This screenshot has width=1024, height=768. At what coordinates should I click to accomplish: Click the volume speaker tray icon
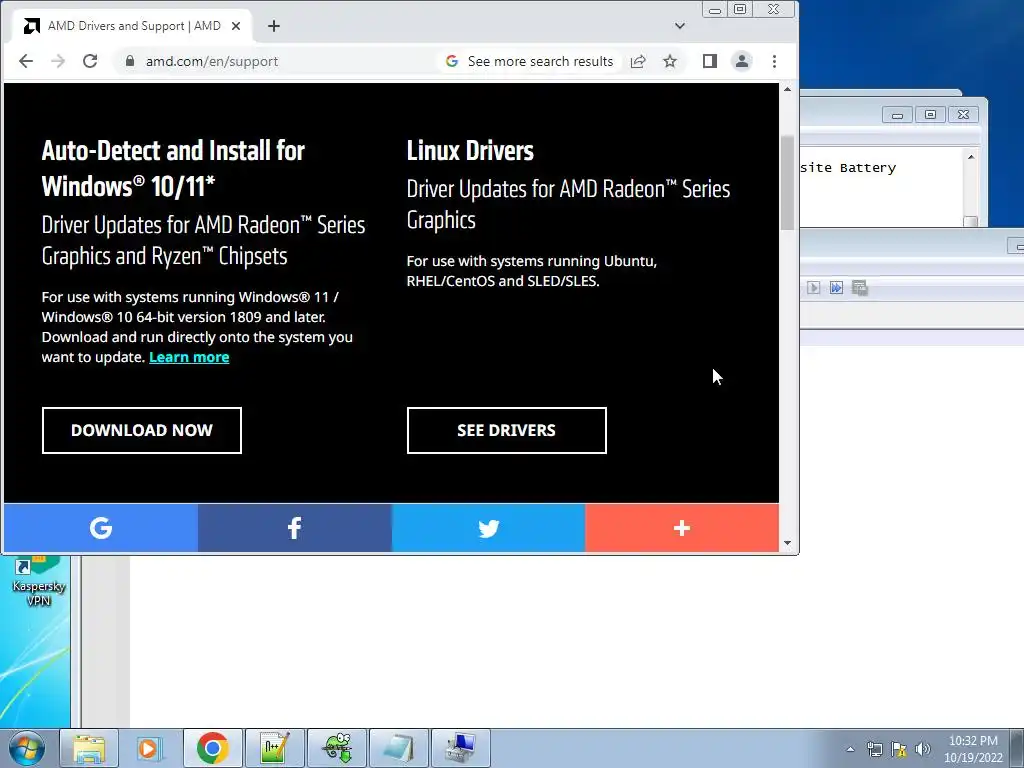point(923,749)
